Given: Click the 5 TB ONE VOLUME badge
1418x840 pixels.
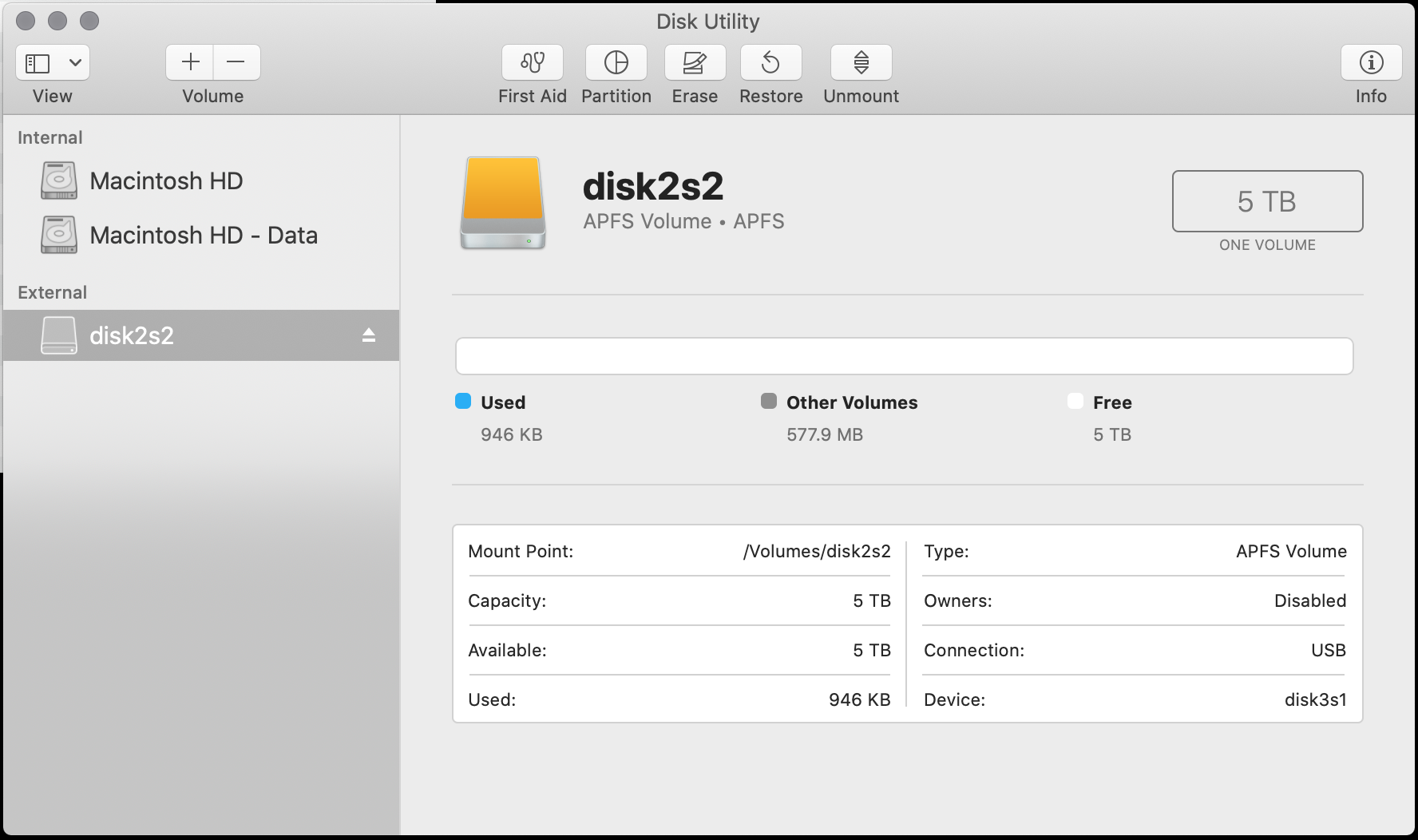Looking at the screenshot, I should [x=1267, y=201].
